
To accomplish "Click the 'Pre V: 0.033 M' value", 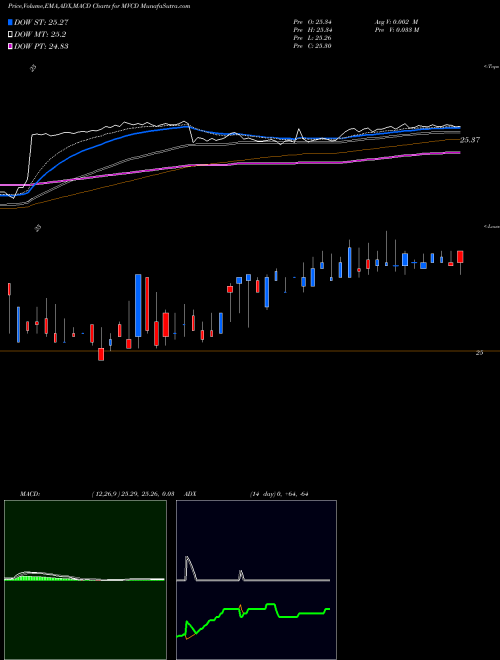I will 396,30.
